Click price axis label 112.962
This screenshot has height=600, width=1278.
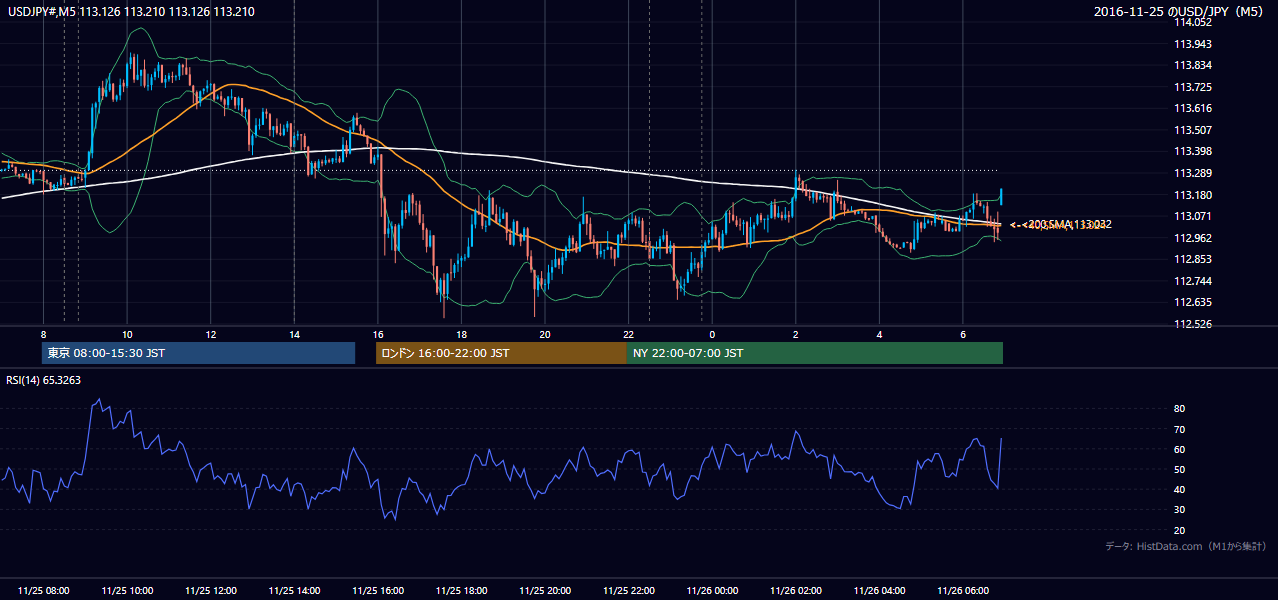(1192, 238)
